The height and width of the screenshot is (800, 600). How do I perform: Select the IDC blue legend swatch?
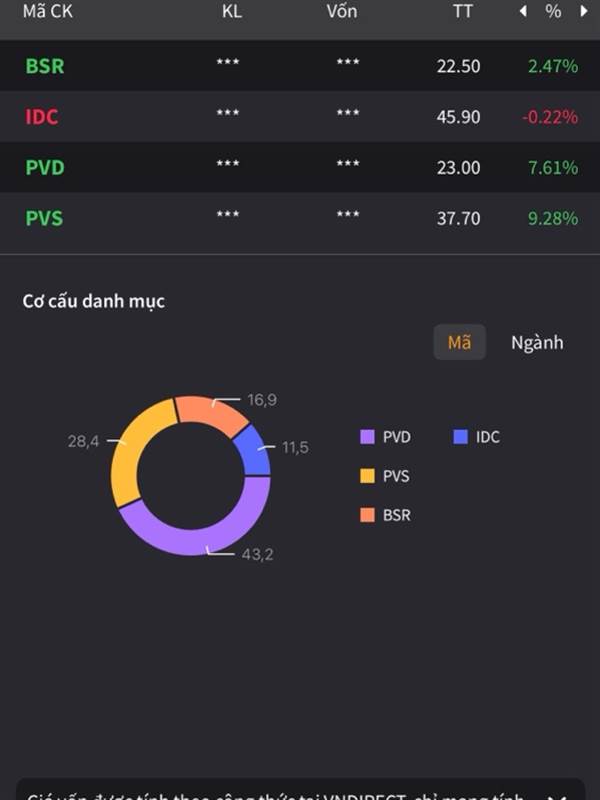tap(460, 437)
